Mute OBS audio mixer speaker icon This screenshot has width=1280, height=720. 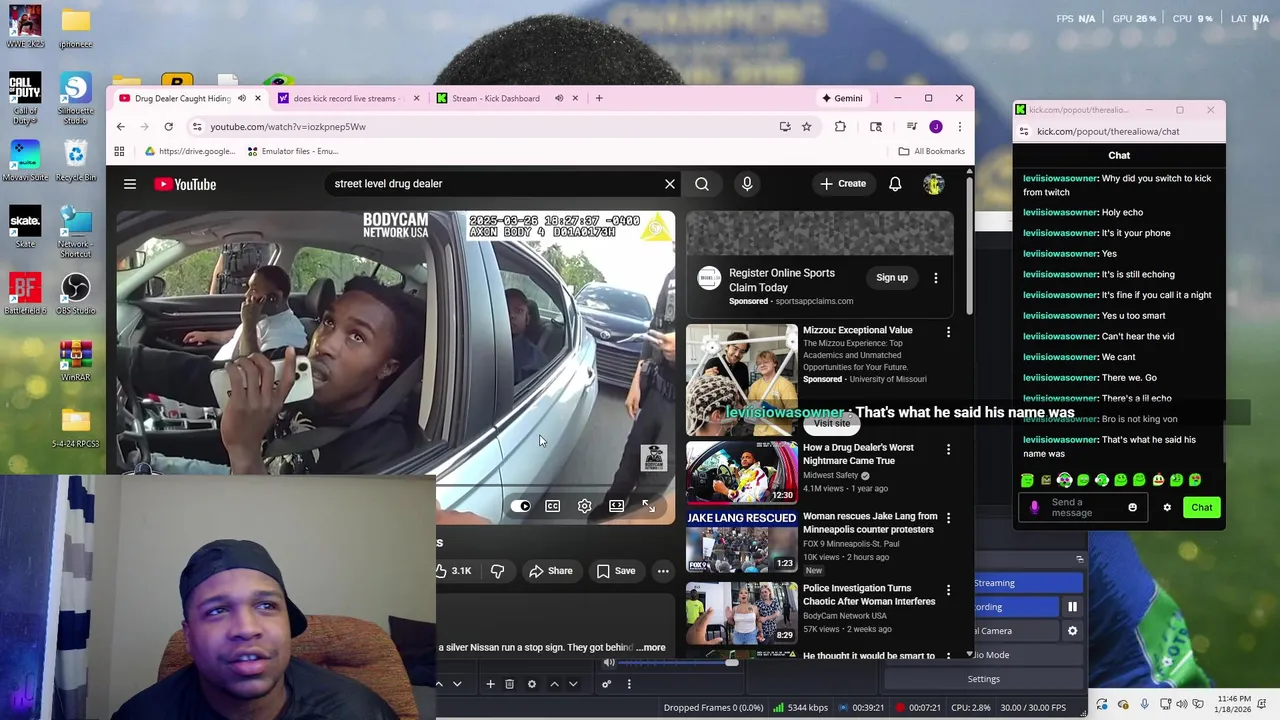click(609, 663)
